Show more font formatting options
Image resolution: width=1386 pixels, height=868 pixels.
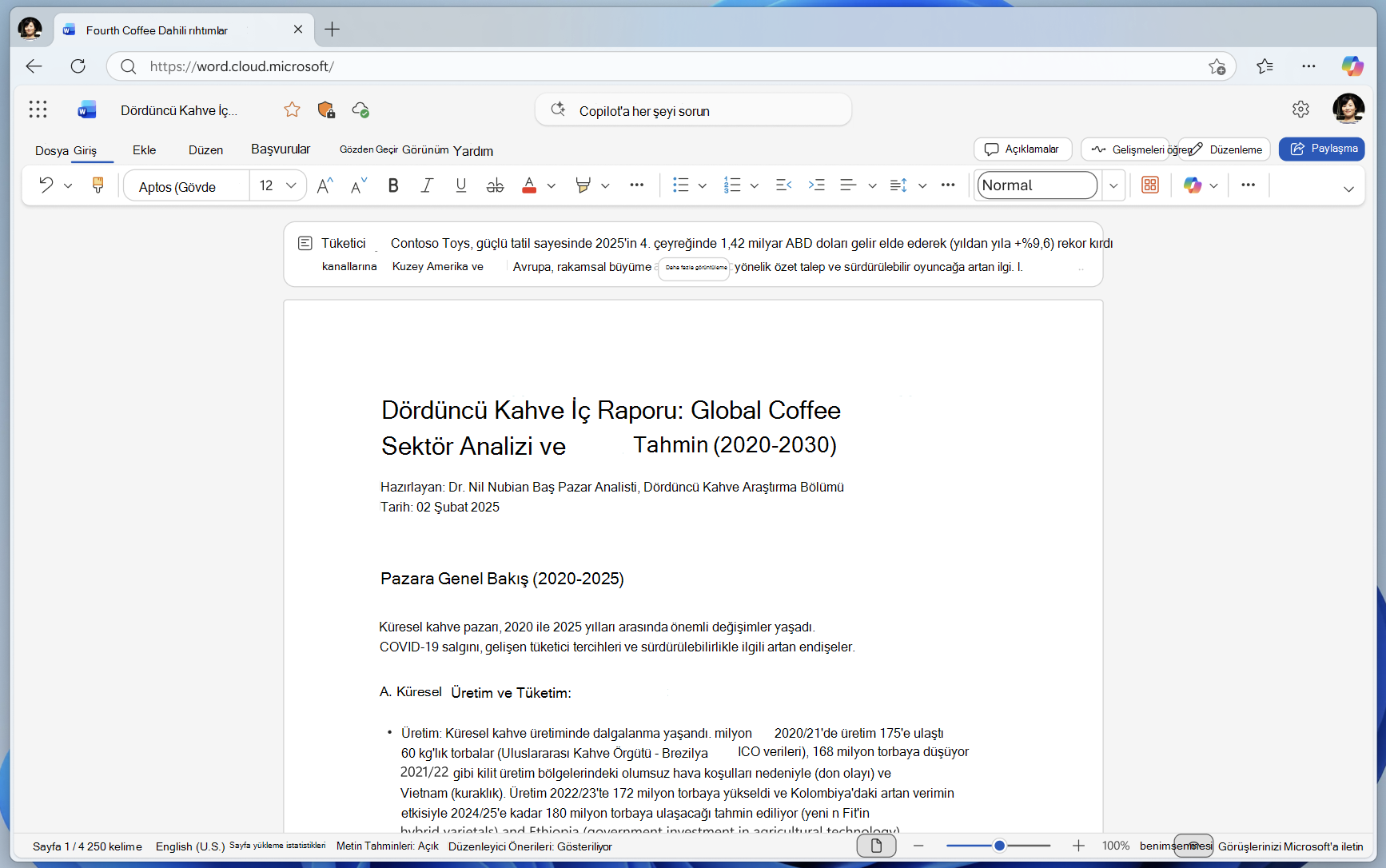[x=636, y=185]
